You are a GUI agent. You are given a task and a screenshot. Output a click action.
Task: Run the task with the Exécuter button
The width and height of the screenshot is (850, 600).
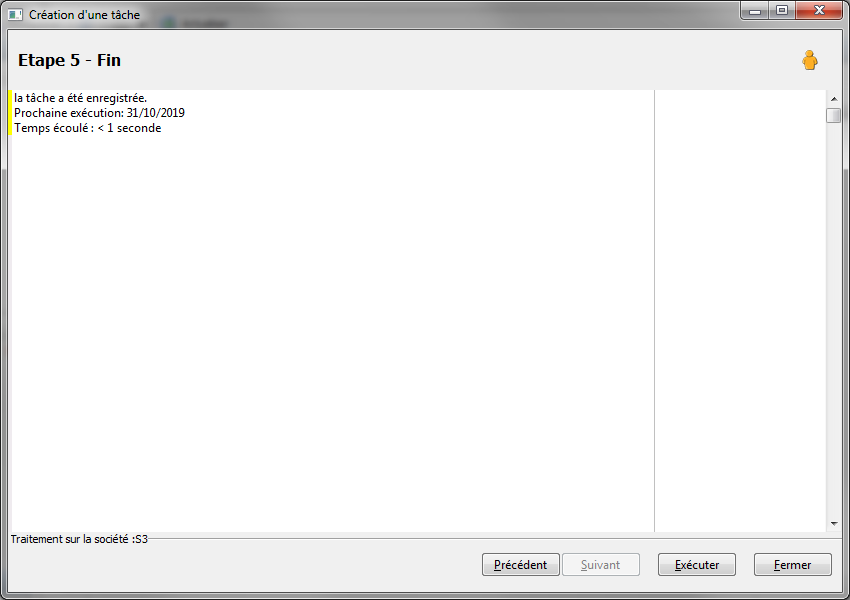(697, 565)
